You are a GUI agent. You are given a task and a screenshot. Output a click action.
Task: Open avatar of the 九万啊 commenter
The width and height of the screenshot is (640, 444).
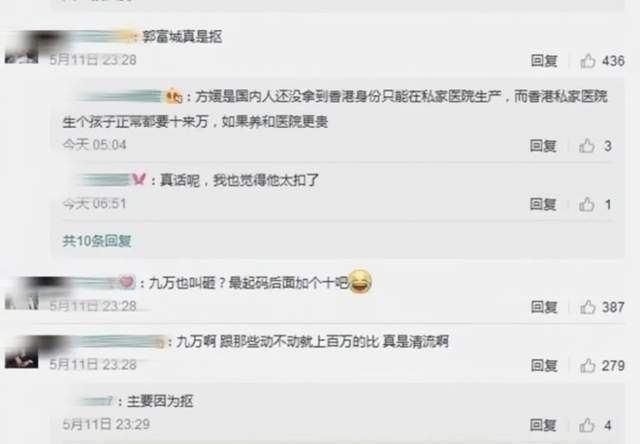(22, 352)
